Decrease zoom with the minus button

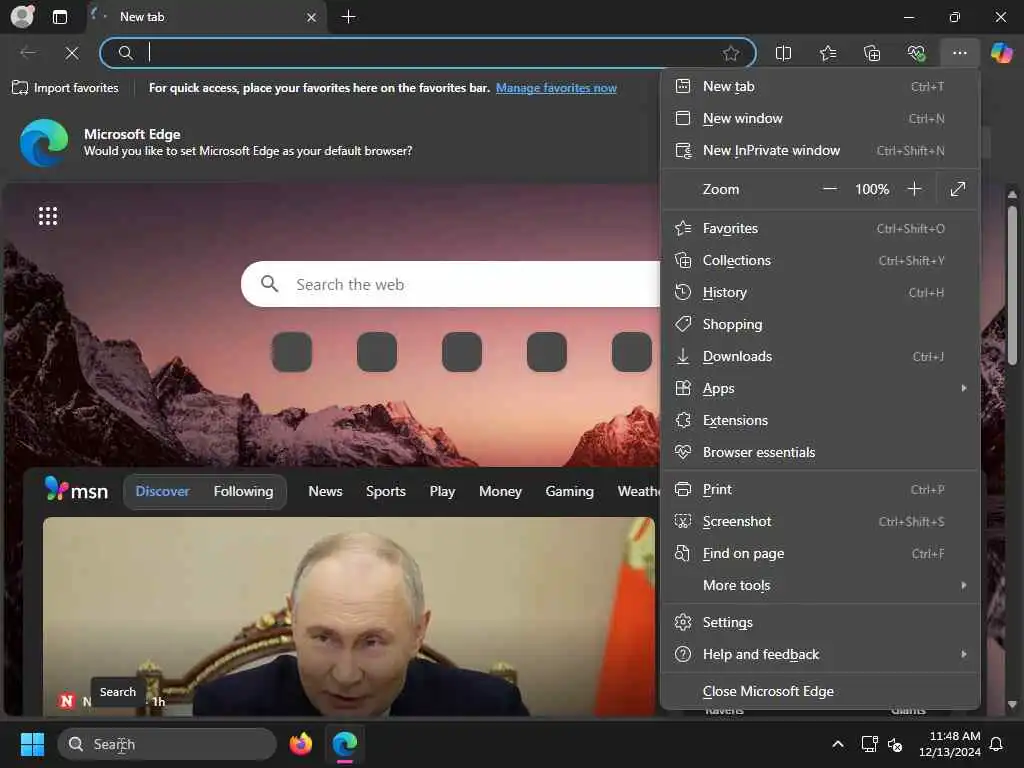(830, 189)
